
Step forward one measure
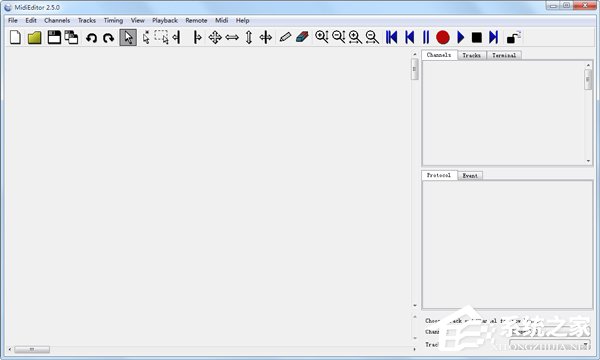coord(494,37)
